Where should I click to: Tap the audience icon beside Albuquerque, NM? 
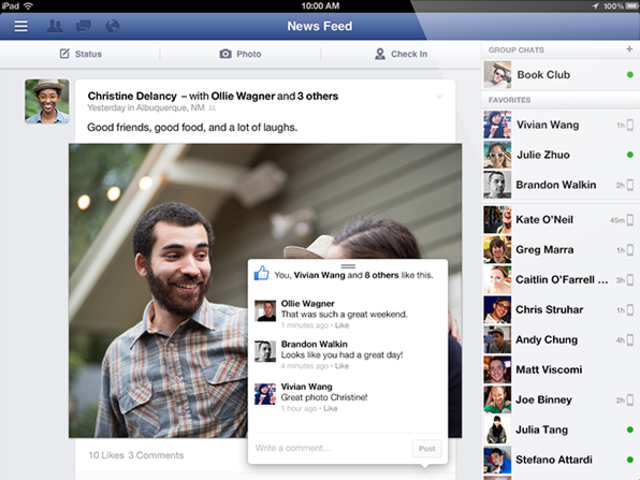click(212, 108)
